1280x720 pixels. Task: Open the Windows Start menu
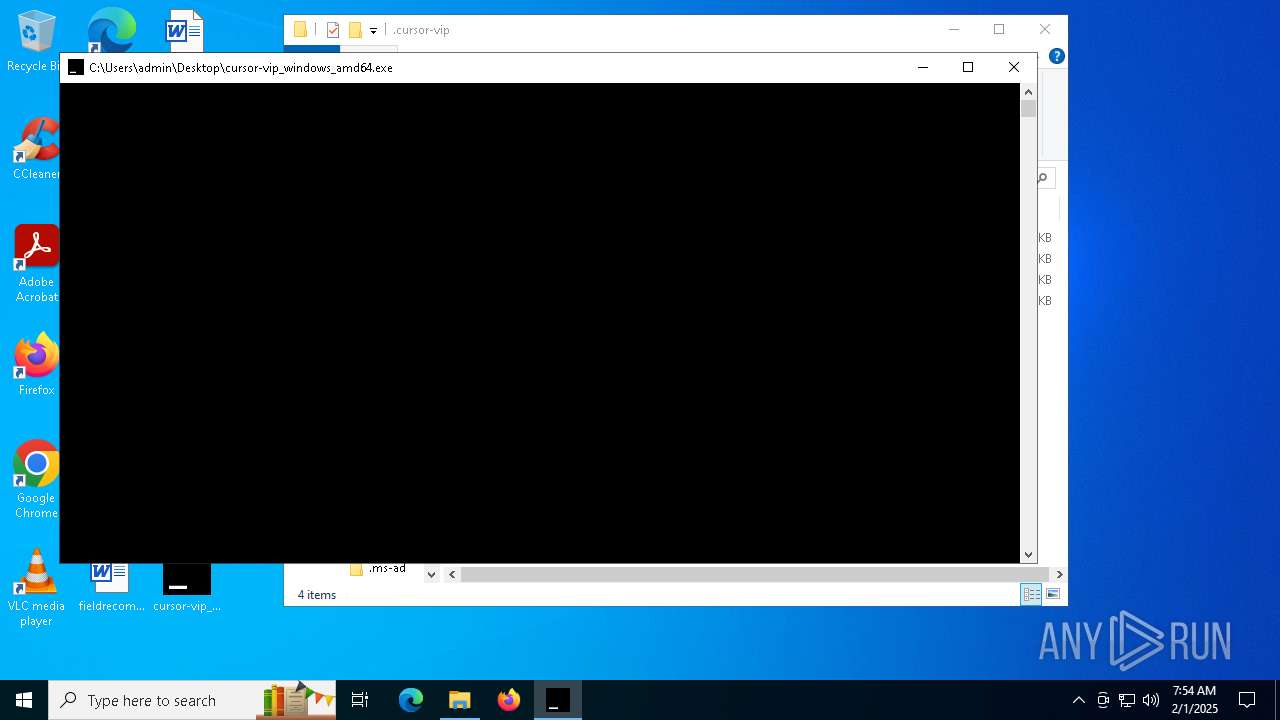(24, 700)
